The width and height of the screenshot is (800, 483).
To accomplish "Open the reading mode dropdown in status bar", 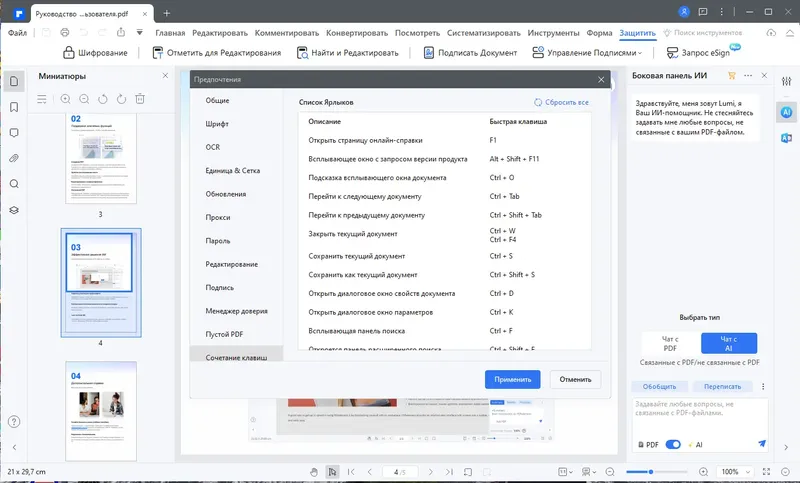I will [x=588, y=472].
